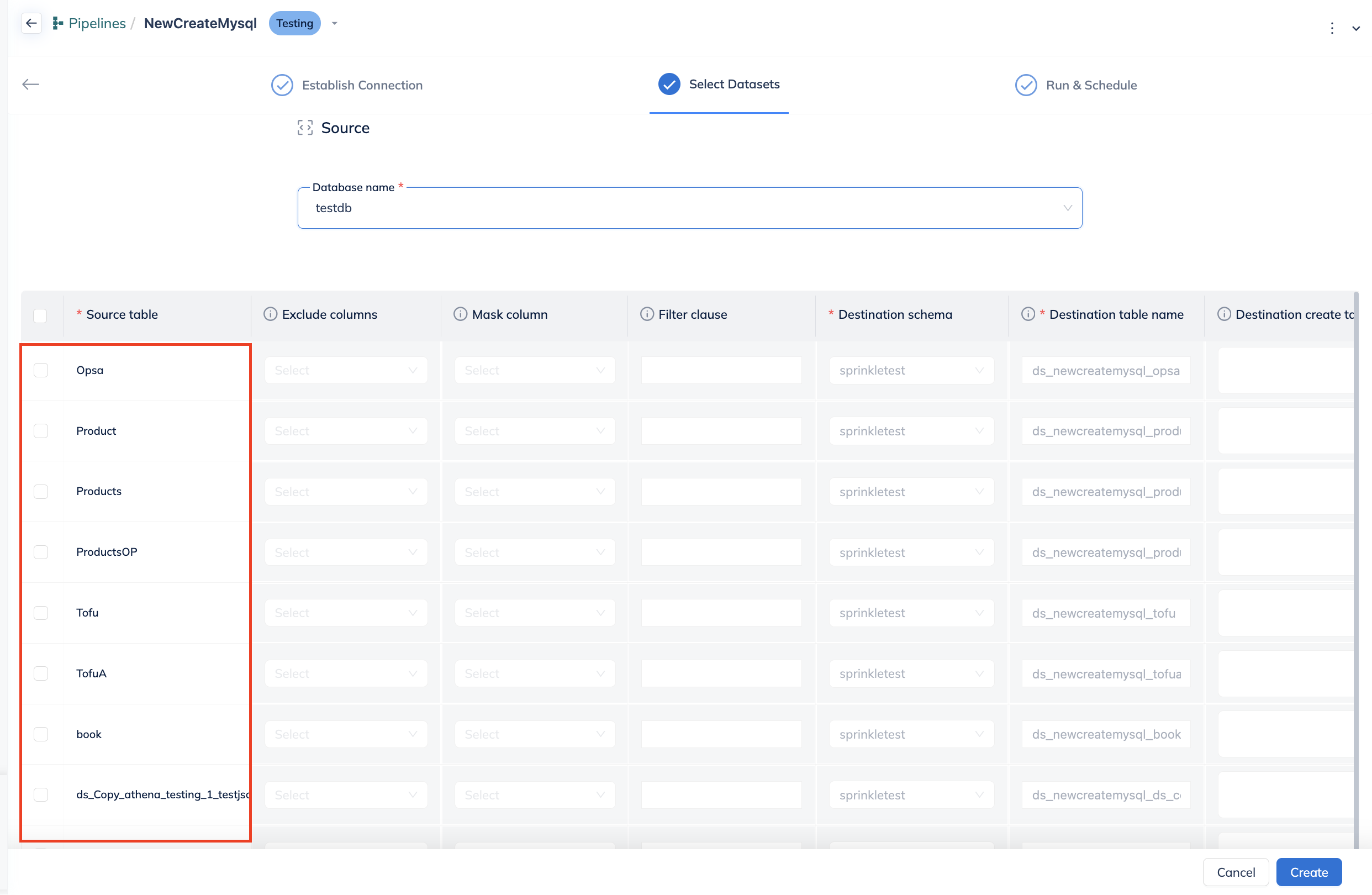The image size is (1372, 895).
Task: Collapse the header with the top-right chevron
Action: [1356, 28]
